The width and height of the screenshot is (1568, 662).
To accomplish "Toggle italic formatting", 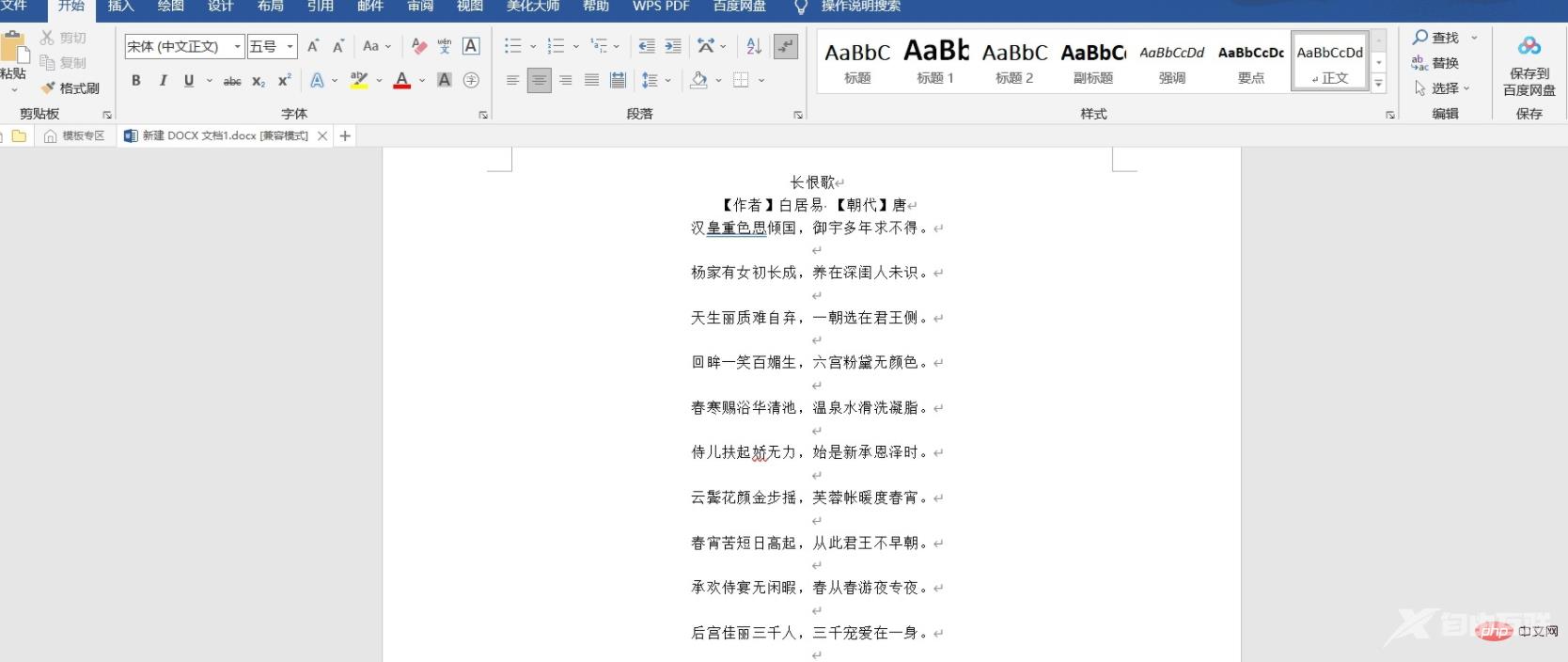I will 163,81.
